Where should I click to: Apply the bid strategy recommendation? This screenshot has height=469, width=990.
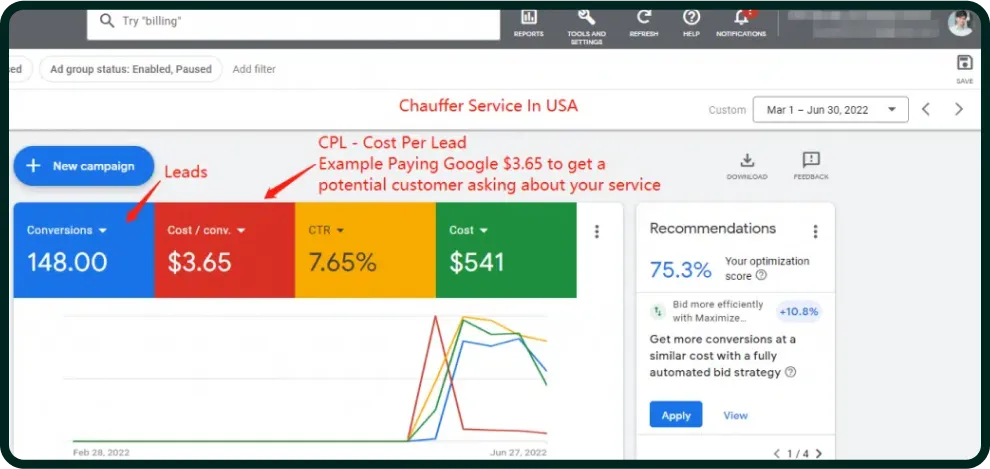676,415
